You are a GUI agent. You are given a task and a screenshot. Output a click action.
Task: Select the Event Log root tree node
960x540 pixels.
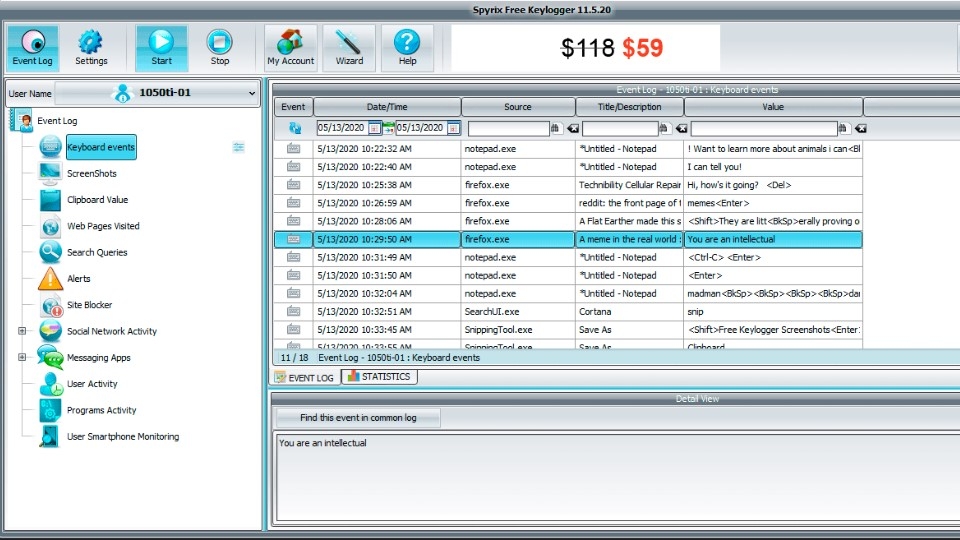click(57, 121)
